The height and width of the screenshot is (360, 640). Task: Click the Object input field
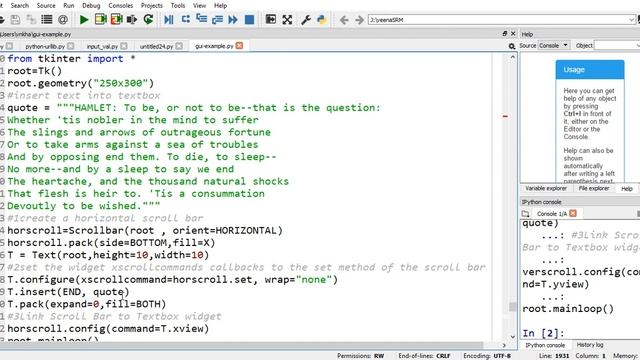pyautogui.click(x=617, y=45)
